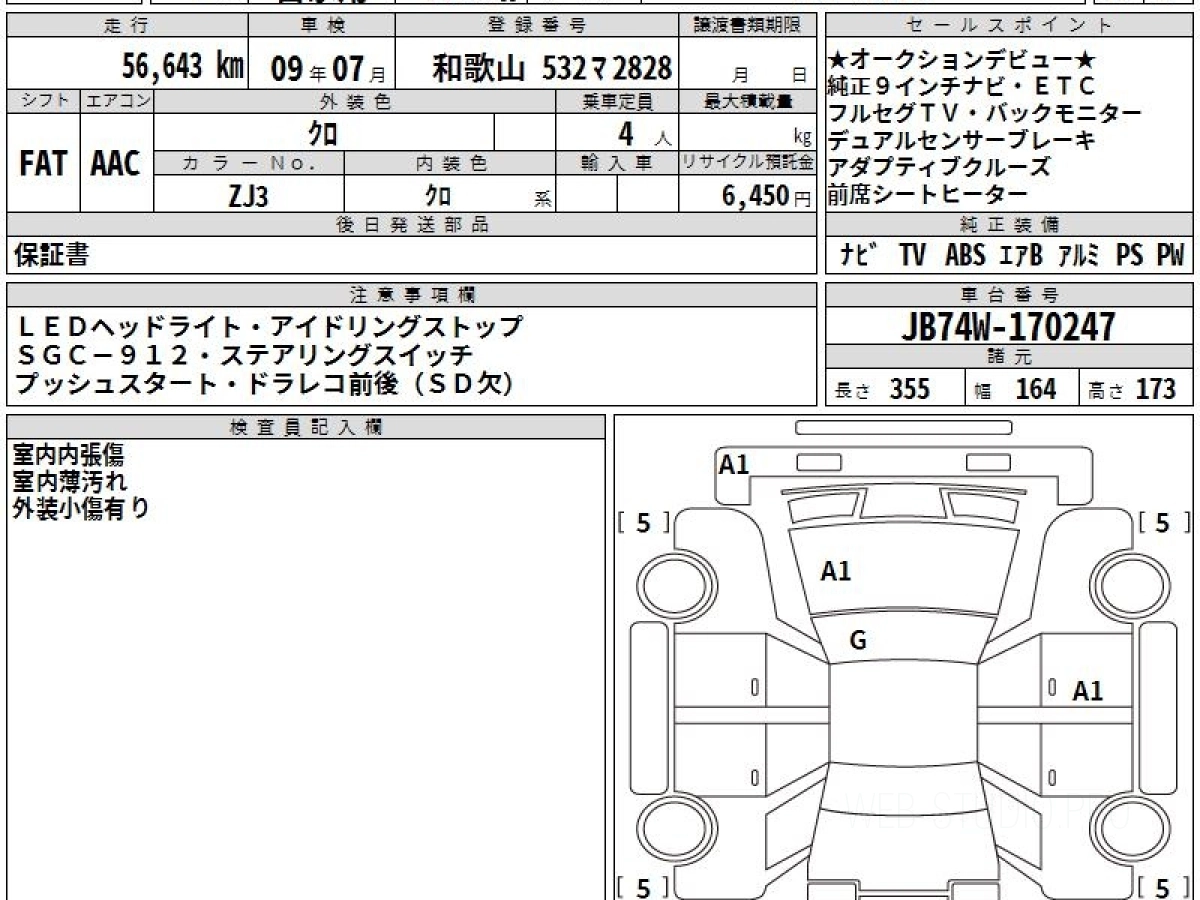The height and width of the screenshot is (900, 1200).
Task: Select the カラーNo. header
Action: (250, 163)
